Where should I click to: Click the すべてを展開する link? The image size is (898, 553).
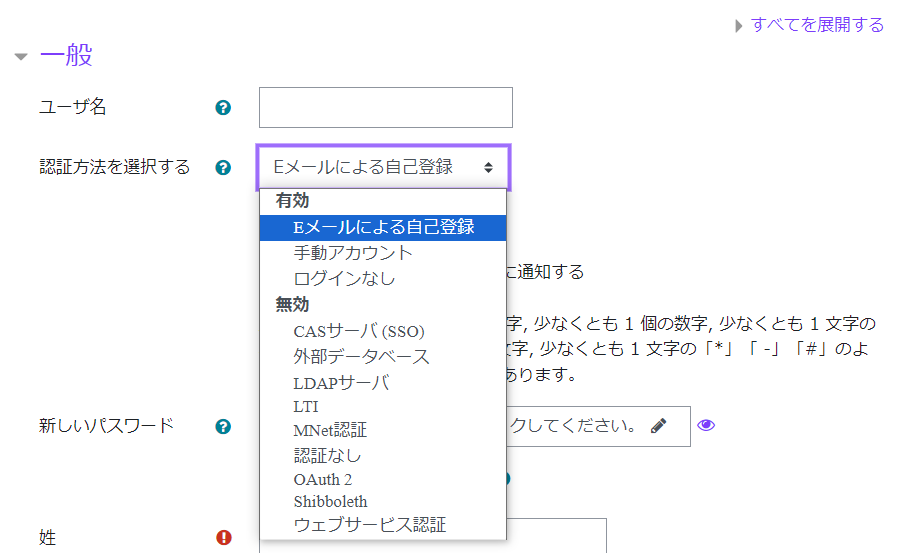[x=817, y=25]
